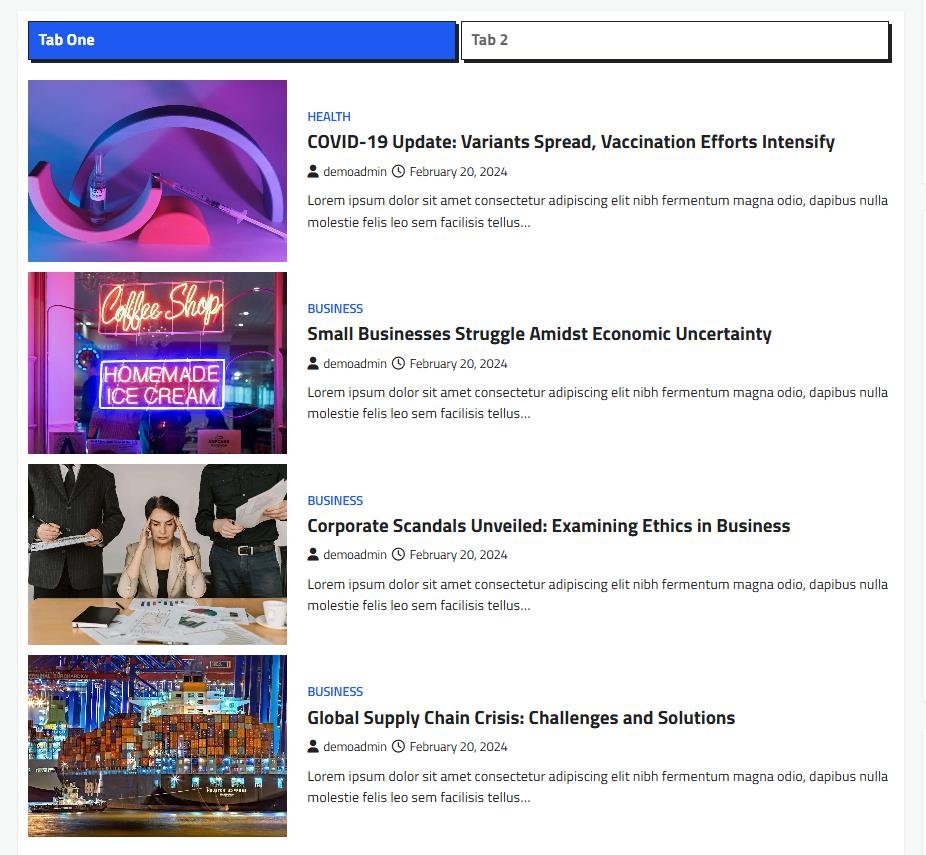The width and height of the screenshot is (926, 855).
Task: Open the container ship thumbnail image
Action: pyautogui.click(x=157, y=746)
